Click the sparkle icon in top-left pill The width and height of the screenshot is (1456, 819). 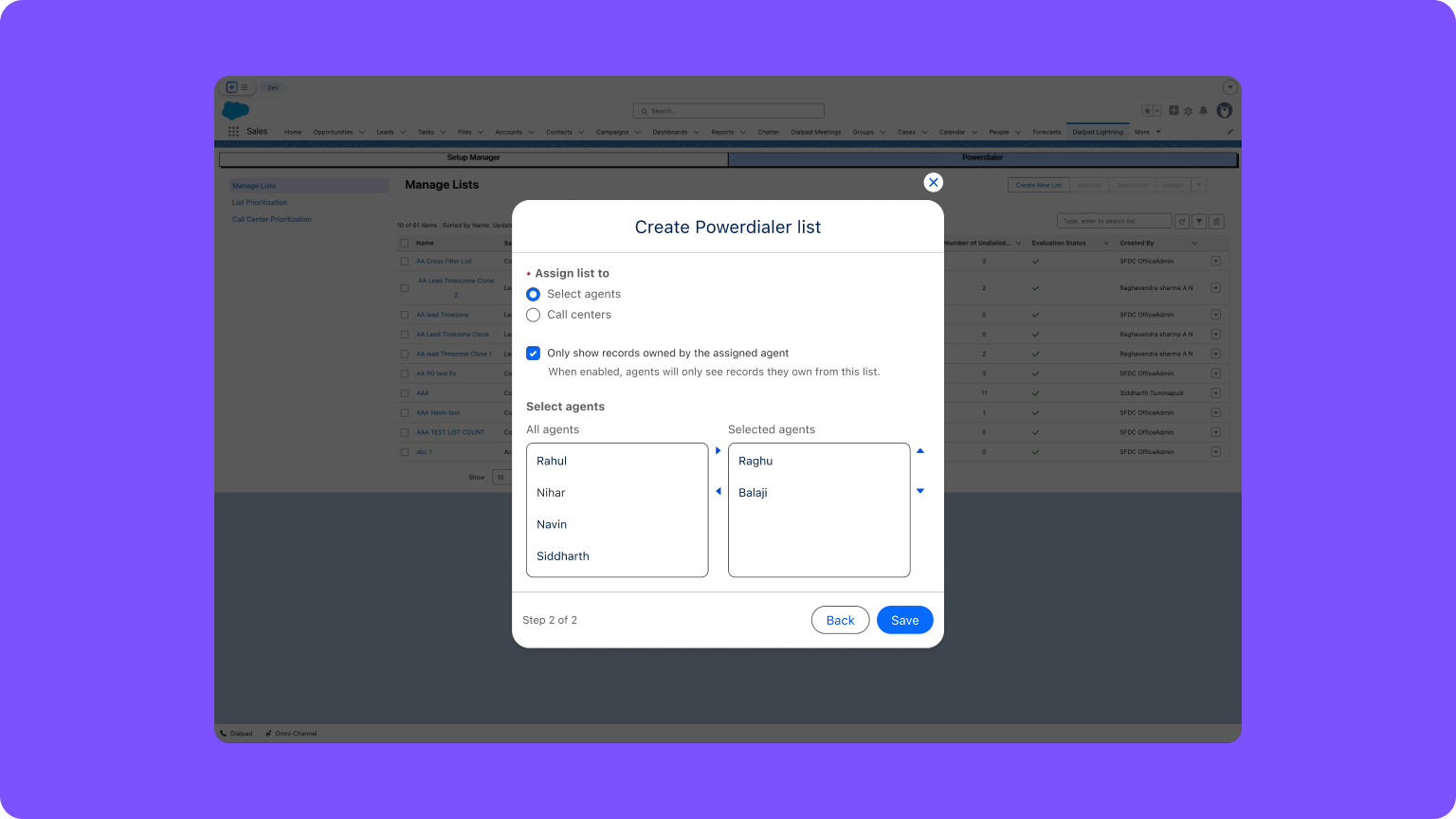(x=231, y=87)
